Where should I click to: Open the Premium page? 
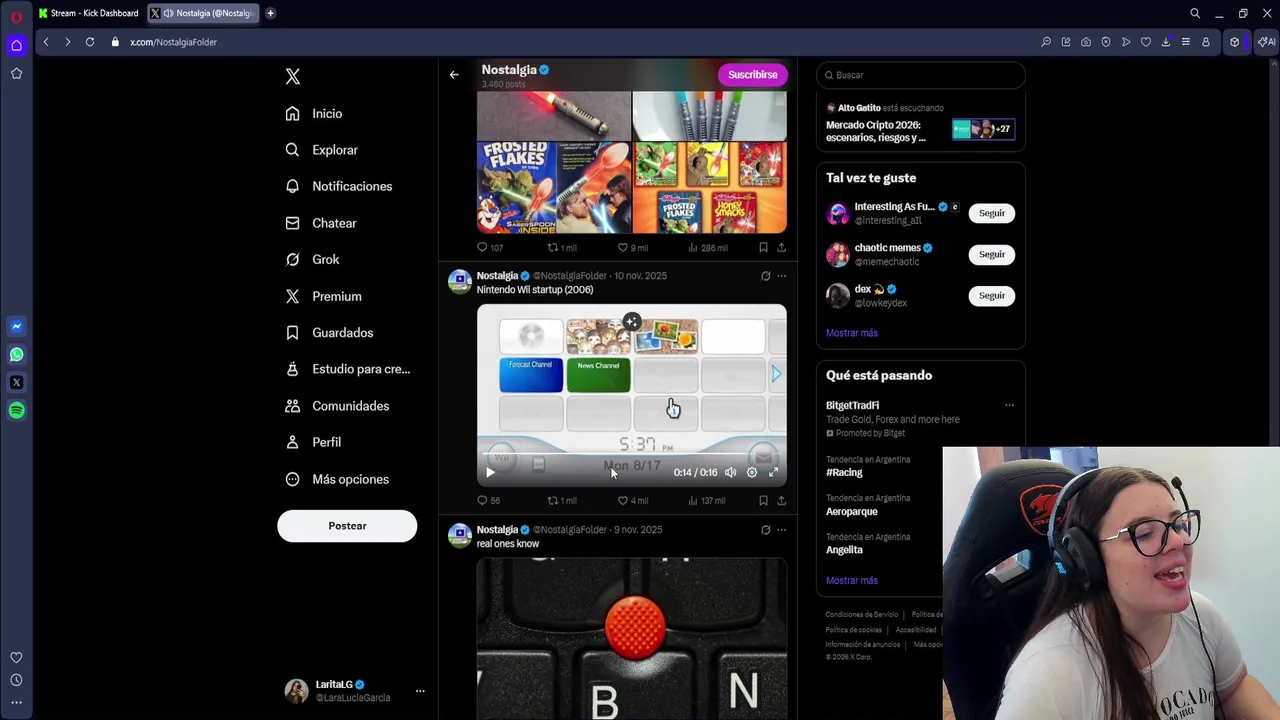pyautogui.click(x=323, y=296)
